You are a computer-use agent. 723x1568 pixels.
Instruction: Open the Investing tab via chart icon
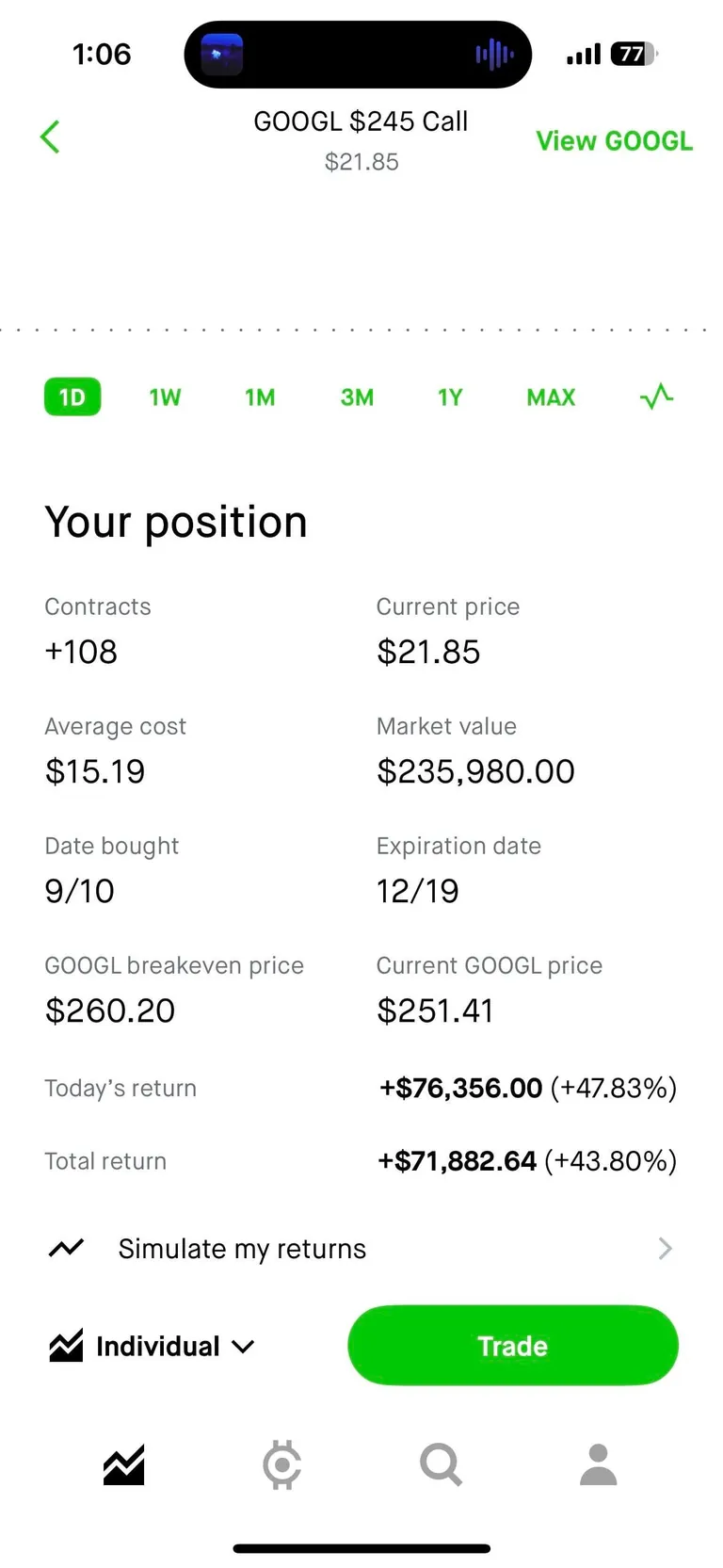[123, 1464]
